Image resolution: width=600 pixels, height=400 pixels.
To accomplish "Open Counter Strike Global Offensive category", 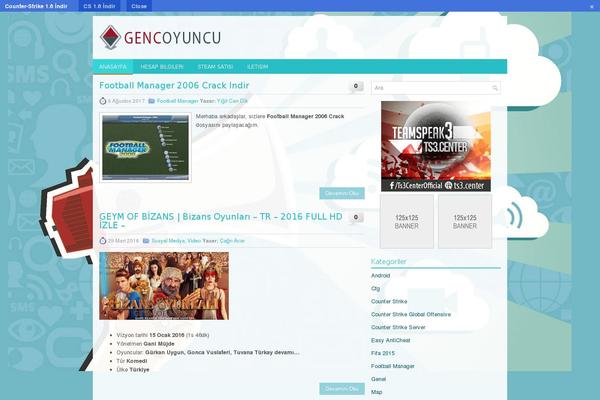I will [x=411, y=315].
